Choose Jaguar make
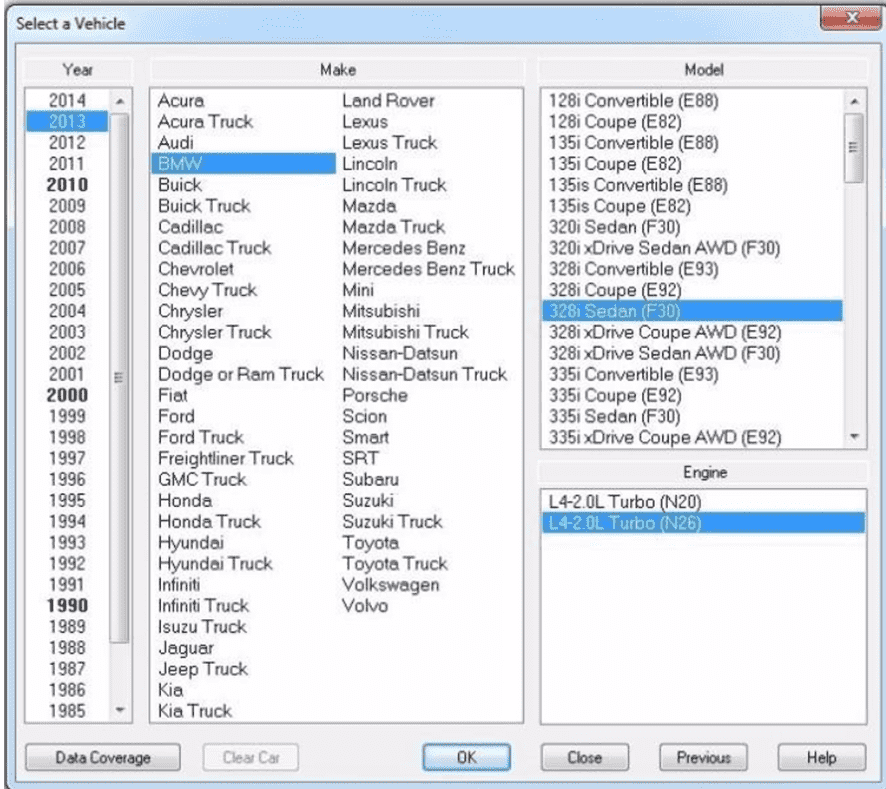Viewport: 886px width, 789px height. pyautogui.click(x=186, y=648)
